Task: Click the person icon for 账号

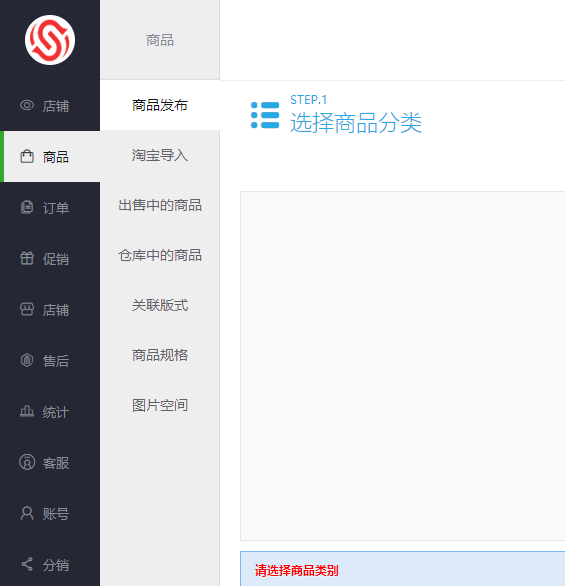Action: [x=27, y=513]
